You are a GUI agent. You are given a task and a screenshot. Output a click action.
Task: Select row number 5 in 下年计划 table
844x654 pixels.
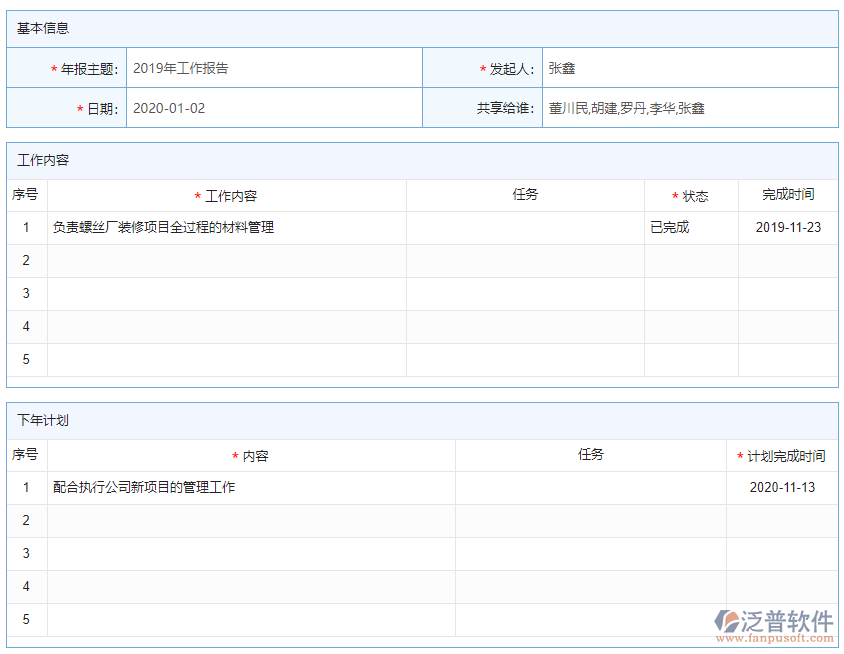[x=26, y=619]
